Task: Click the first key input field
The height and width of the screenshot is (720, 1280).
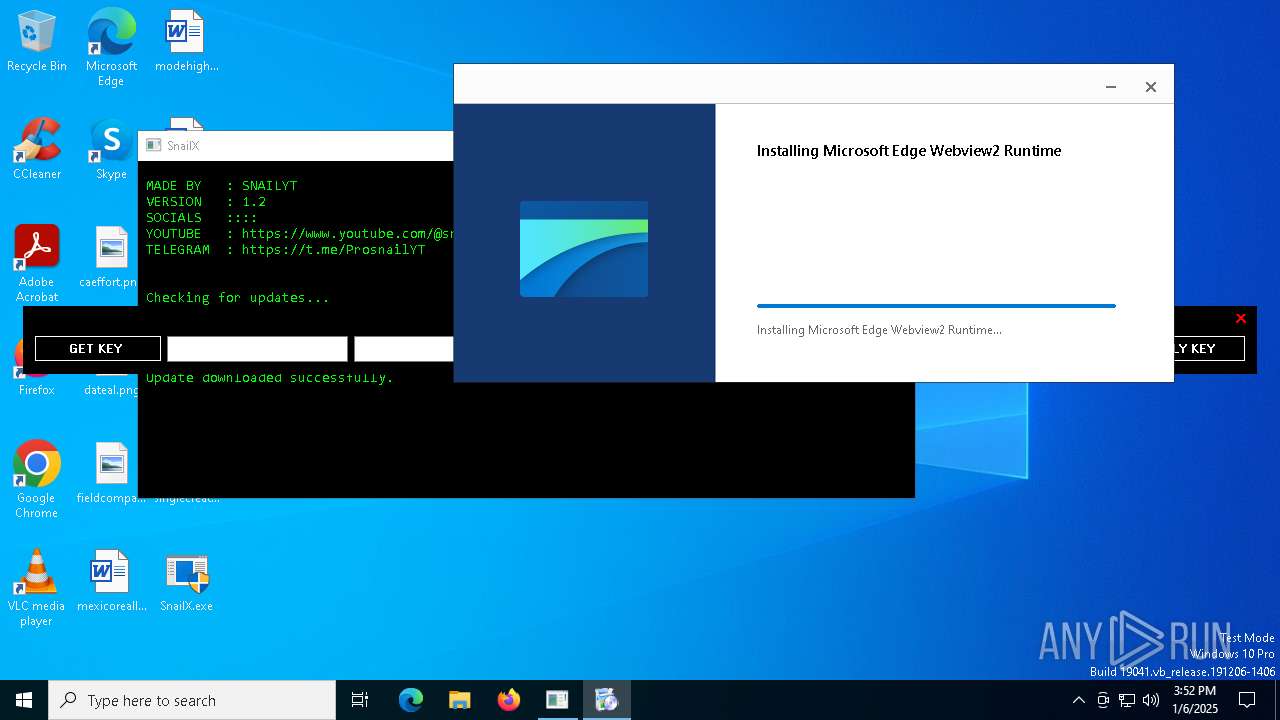Action: [257, 348]
